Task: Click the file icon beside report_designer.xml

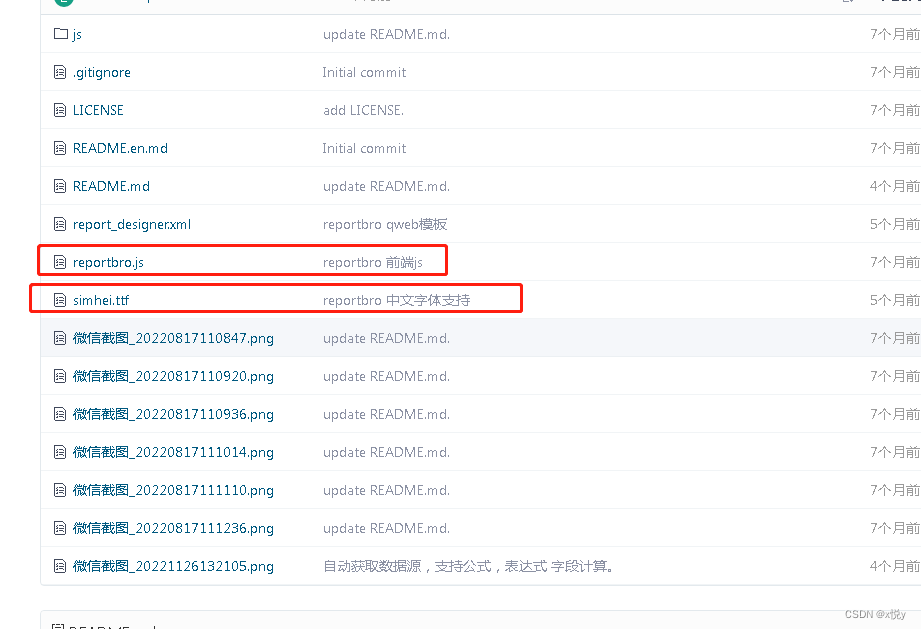Action: coord(60,224)
